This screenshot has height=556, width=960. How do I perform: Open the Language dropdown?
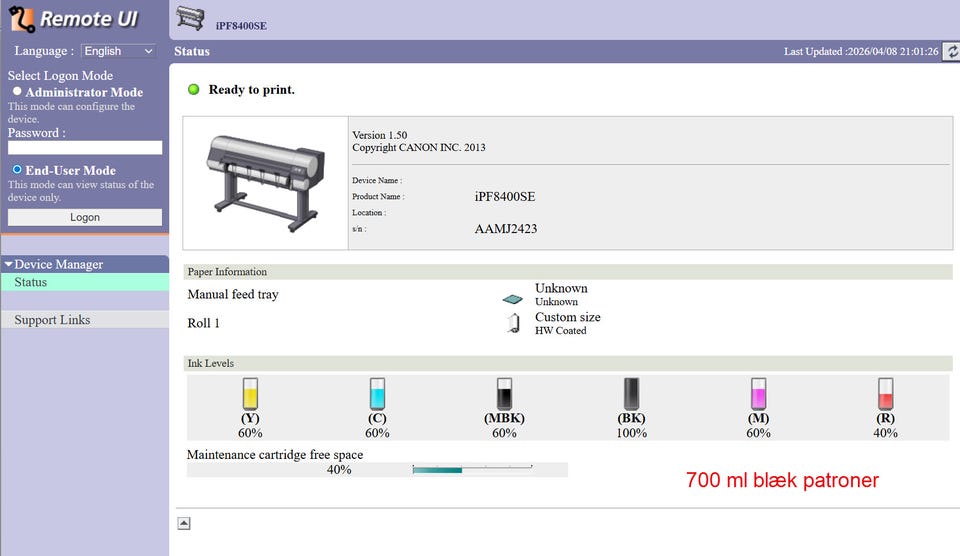point(118,51)
